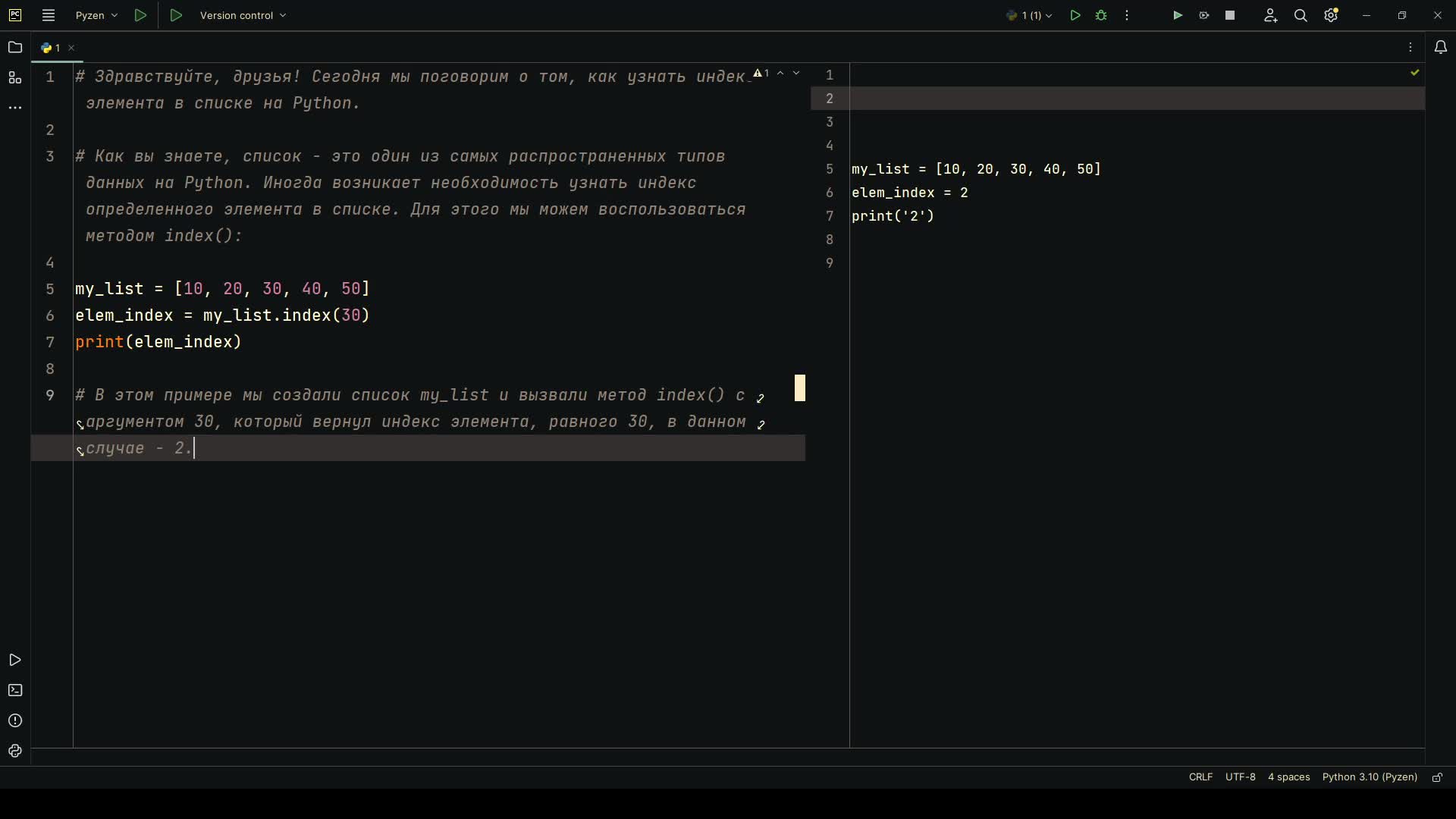Click the yellow warning stripe marker near scrollbar

pyautogui.click(x=799, y=388)
